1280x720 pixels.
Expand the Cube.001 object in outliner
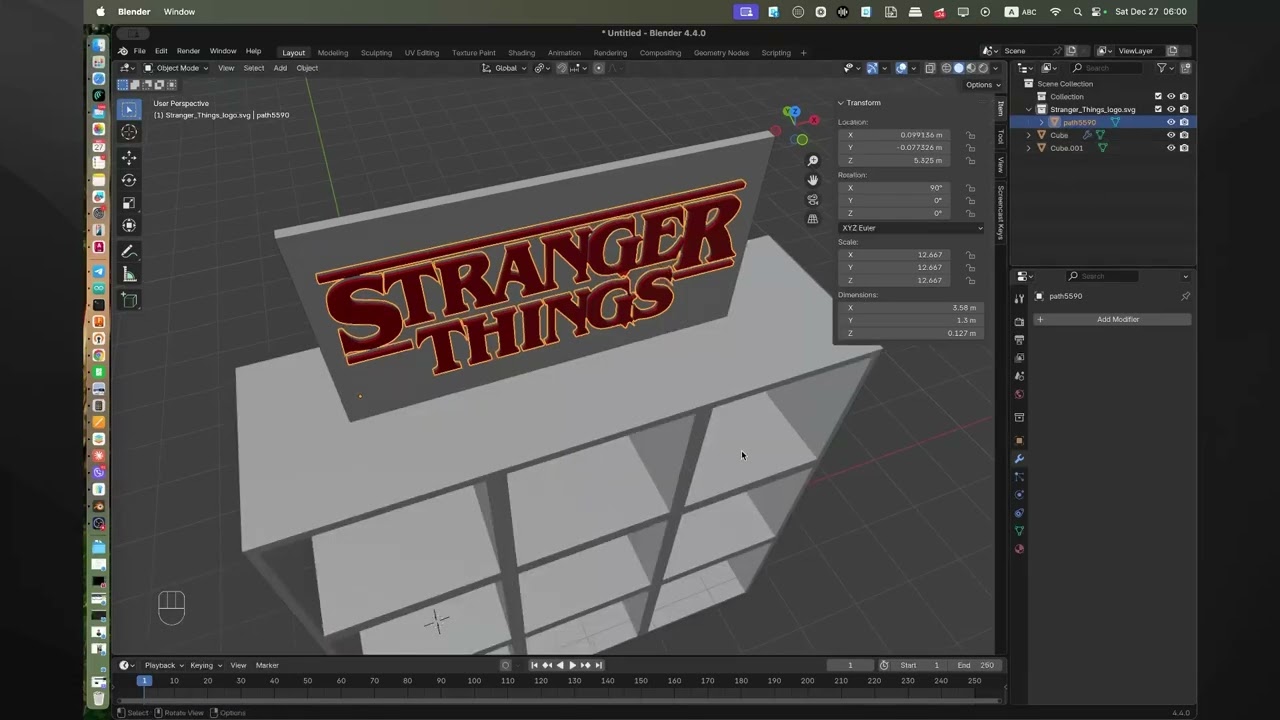[x=1029, y=148]
